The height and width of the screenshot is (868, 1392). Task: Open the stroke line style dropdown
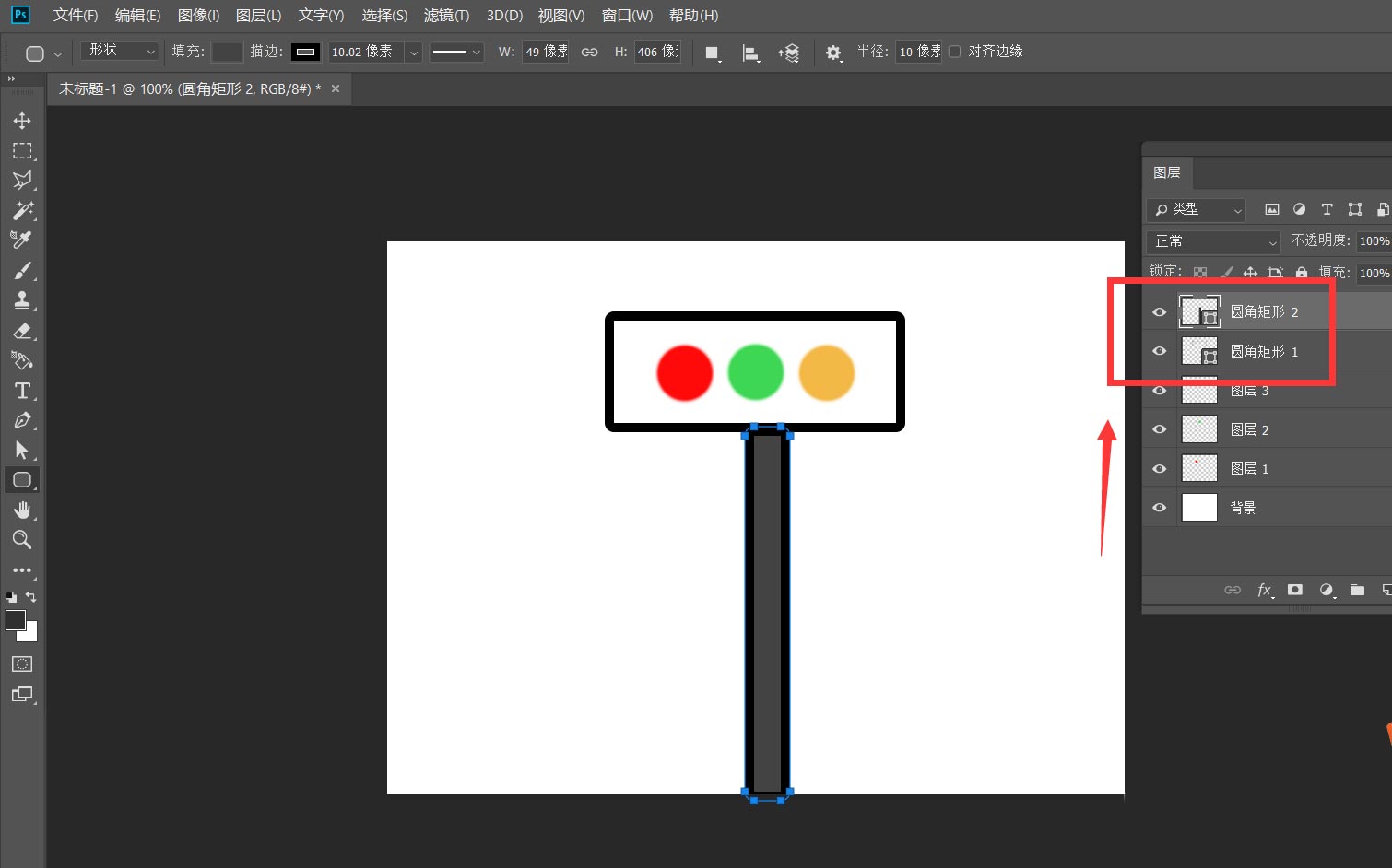[x=456, y=53]
